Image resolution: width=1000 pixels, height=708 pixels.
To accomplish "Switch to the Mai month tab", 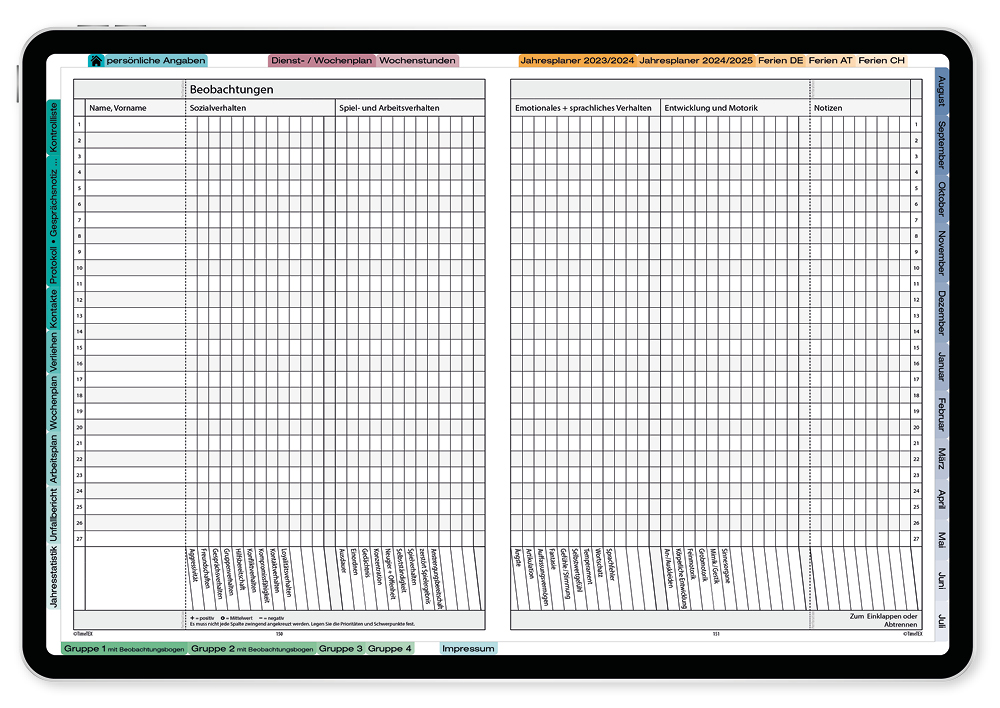I will (x=941, y=540).
